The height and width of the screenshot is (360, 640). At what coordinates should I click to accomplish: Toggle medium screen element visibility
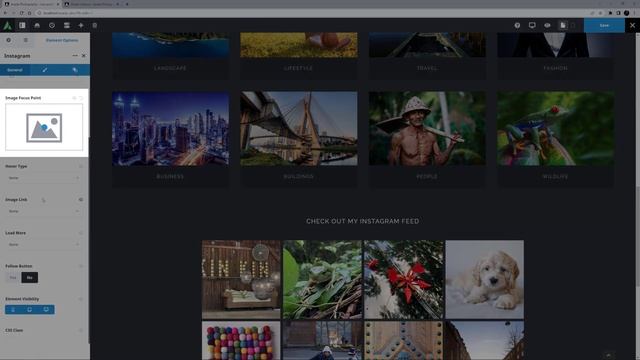click(x=29, y=310)
